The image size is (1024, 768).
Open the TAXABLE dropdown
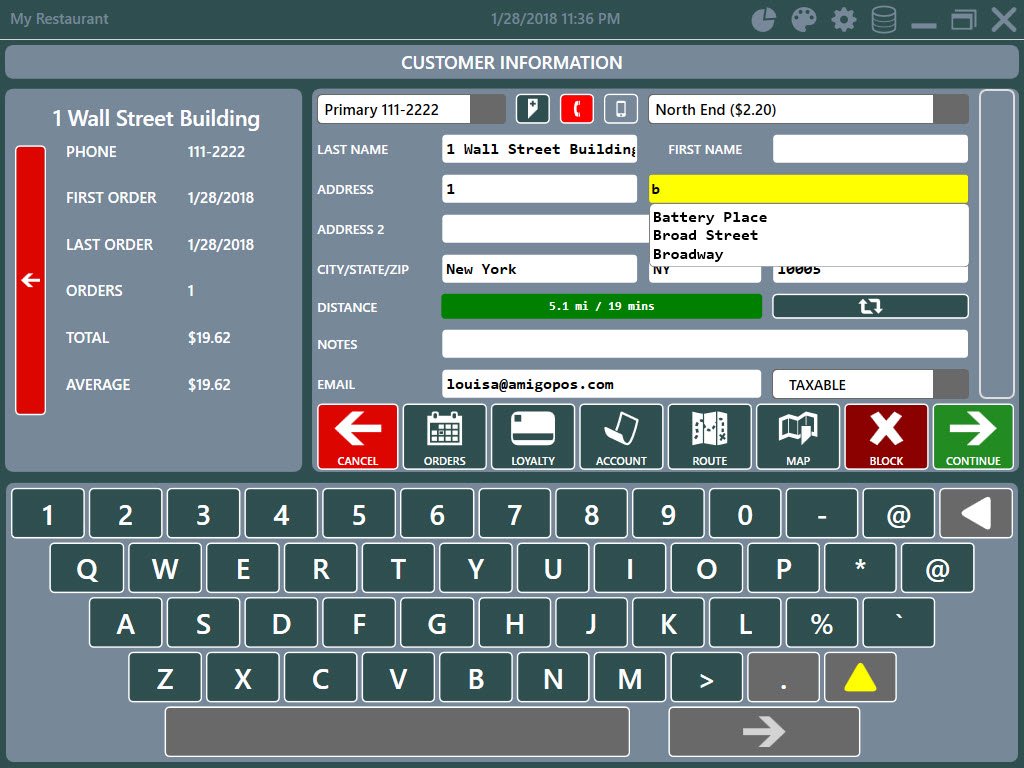click(x=950, y=384)
